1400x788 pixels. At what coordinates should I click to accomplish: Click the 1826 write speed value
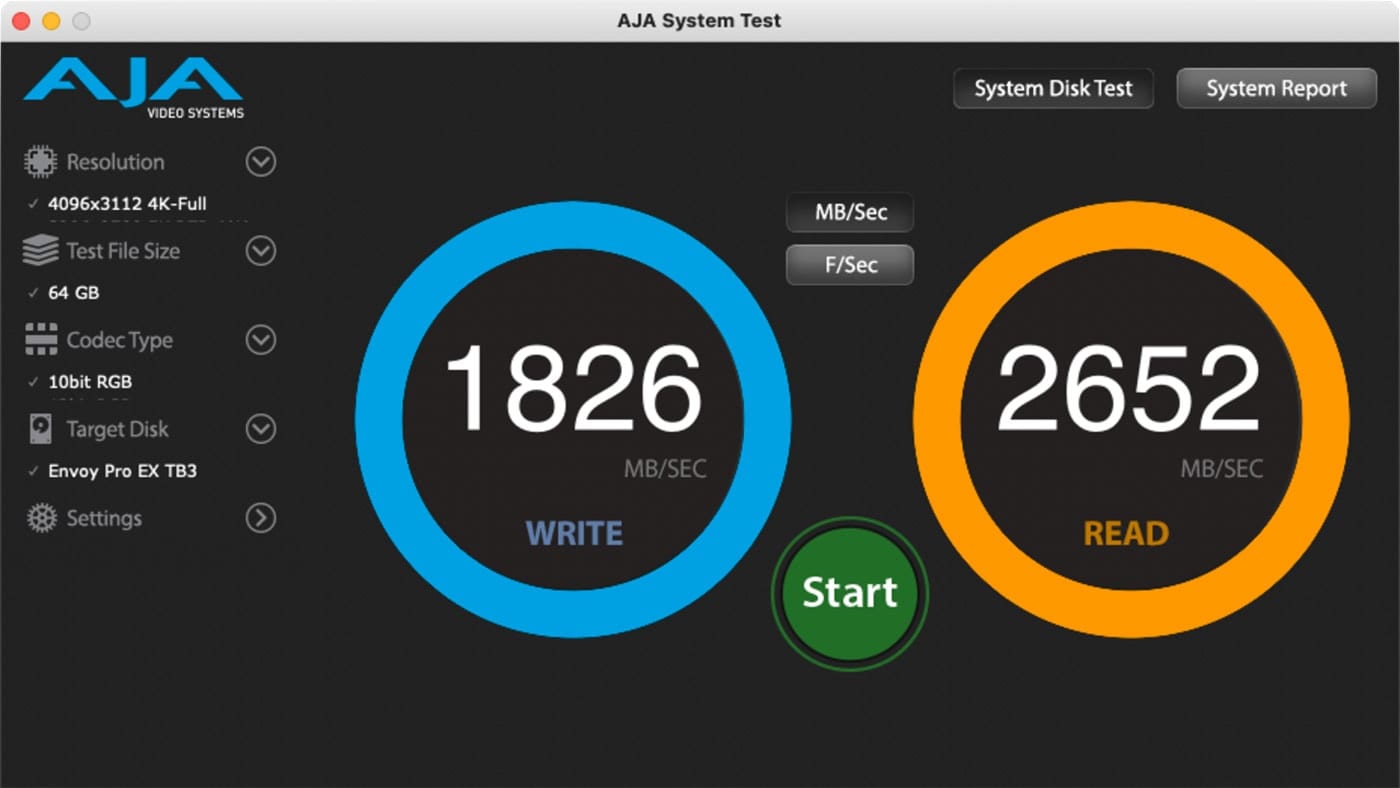tap(573, 390)
